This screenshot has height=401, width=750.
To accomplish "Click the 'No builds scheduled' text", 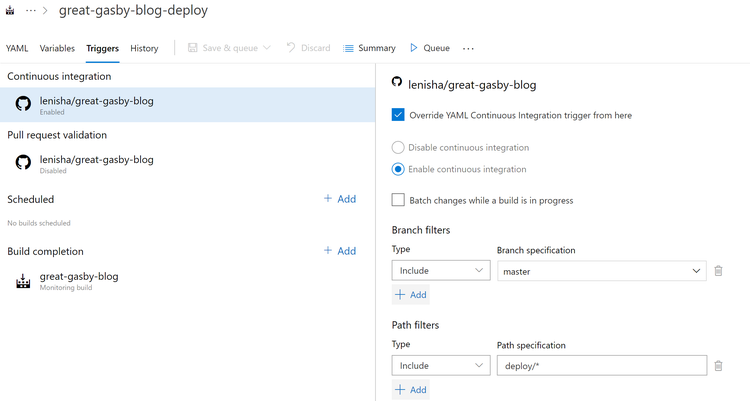I will coord(39,223).
